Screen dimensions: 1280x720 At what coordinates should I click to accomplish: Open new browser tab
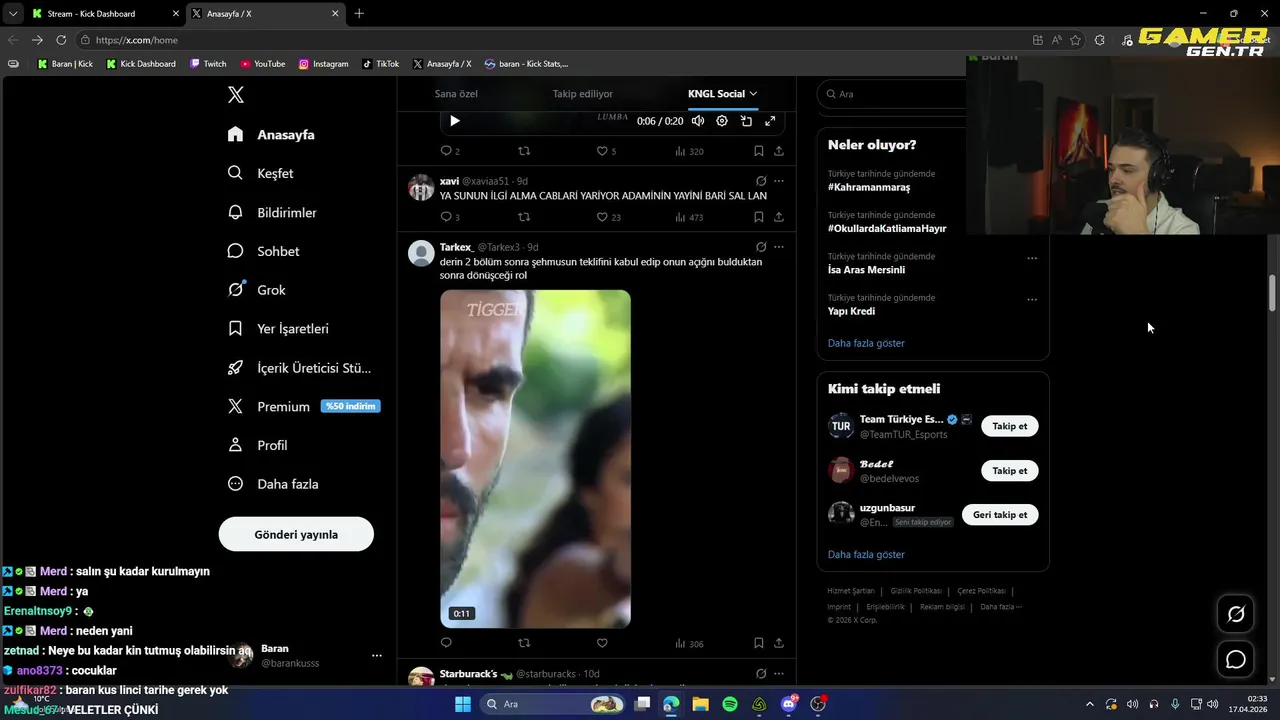359,13
